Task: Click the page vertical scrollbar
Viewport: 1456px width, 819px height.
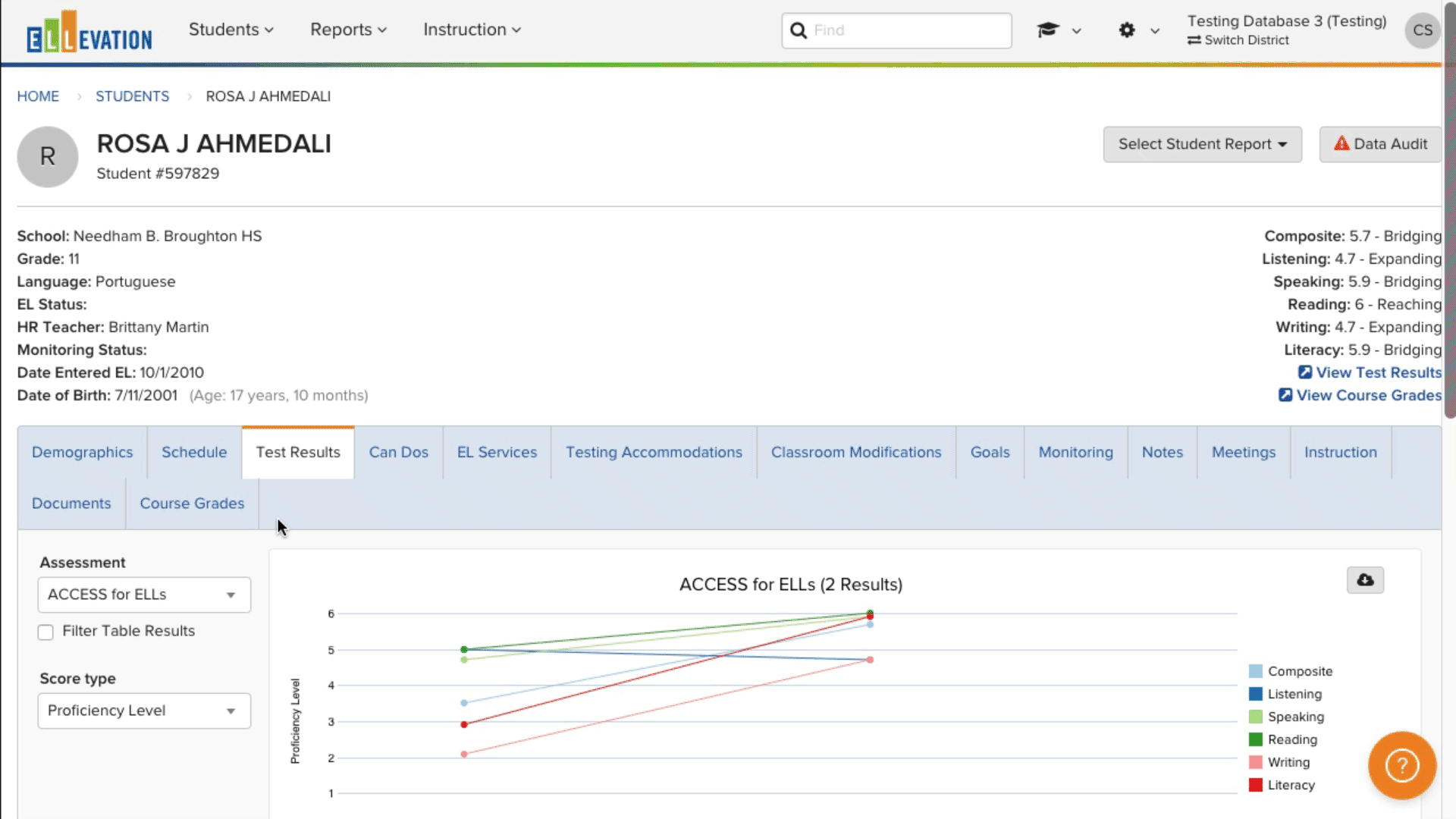Action: (1450, 212)
